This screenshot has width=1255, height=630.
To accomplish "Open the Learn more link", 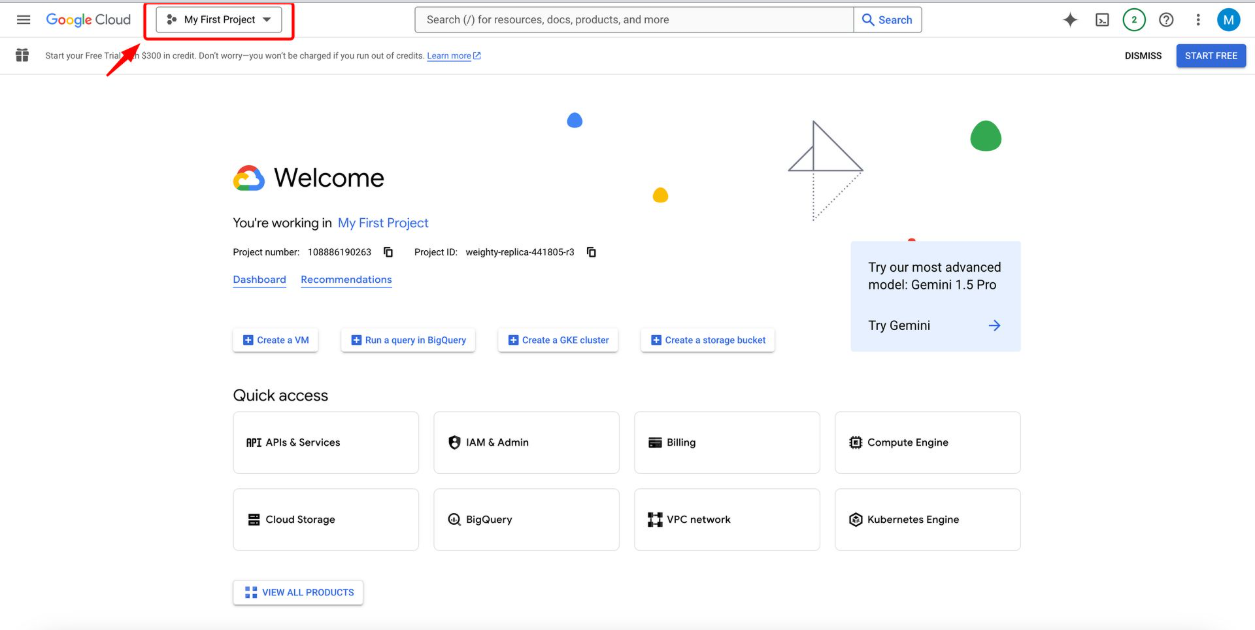I will [449, 55].
